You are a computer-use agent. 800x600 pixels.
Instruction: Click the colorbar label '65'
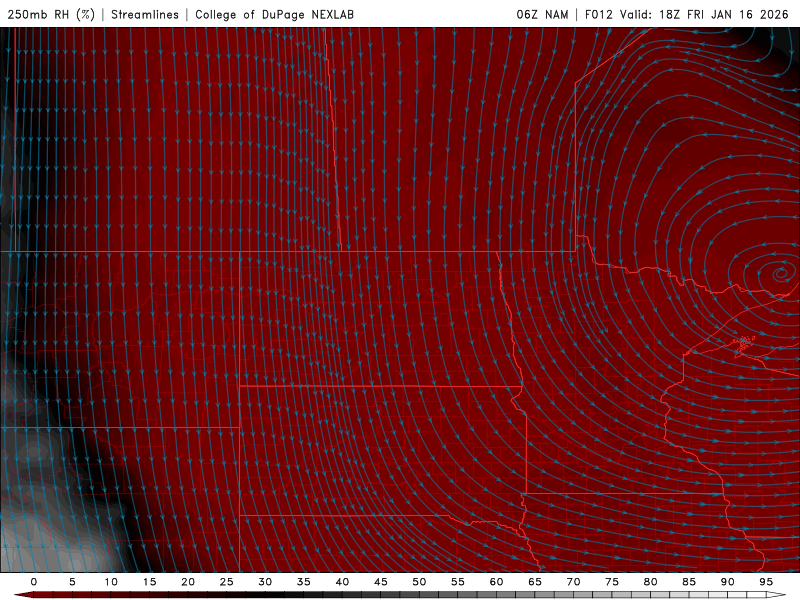tap(535, 582)
